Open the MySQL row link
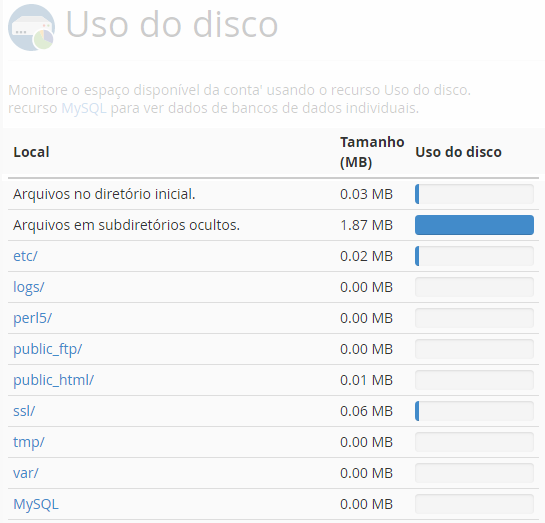Image resolution: width=545 pixels, height=523 pixels. coord(36,504)
